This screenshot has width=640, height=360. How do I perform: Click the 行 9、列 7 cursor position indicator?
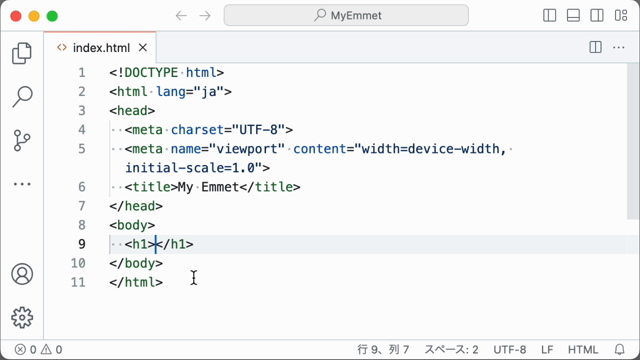[383, 349]
